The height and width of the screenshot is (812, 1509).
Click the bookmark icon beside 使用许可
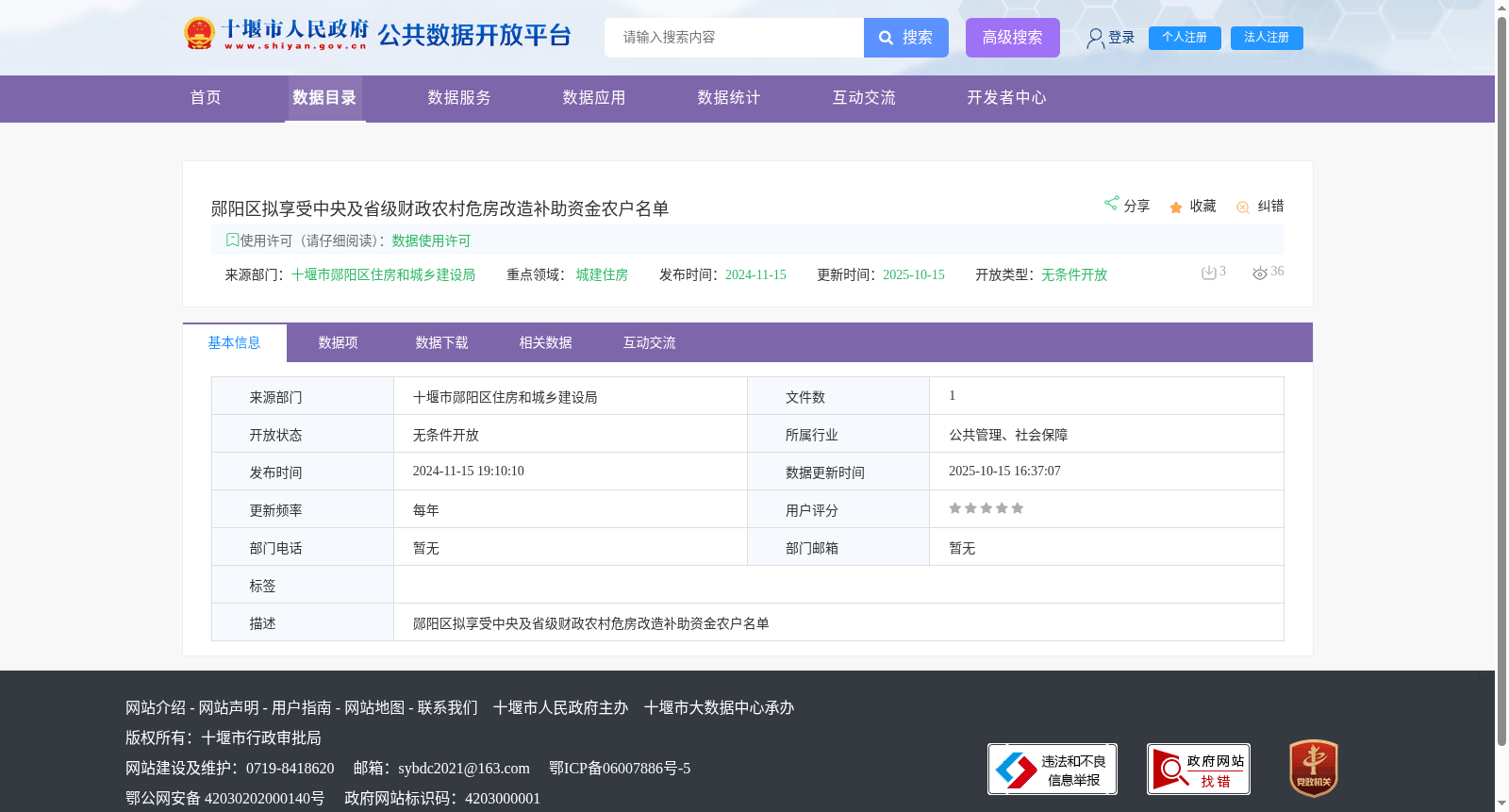tap(232, 240)
